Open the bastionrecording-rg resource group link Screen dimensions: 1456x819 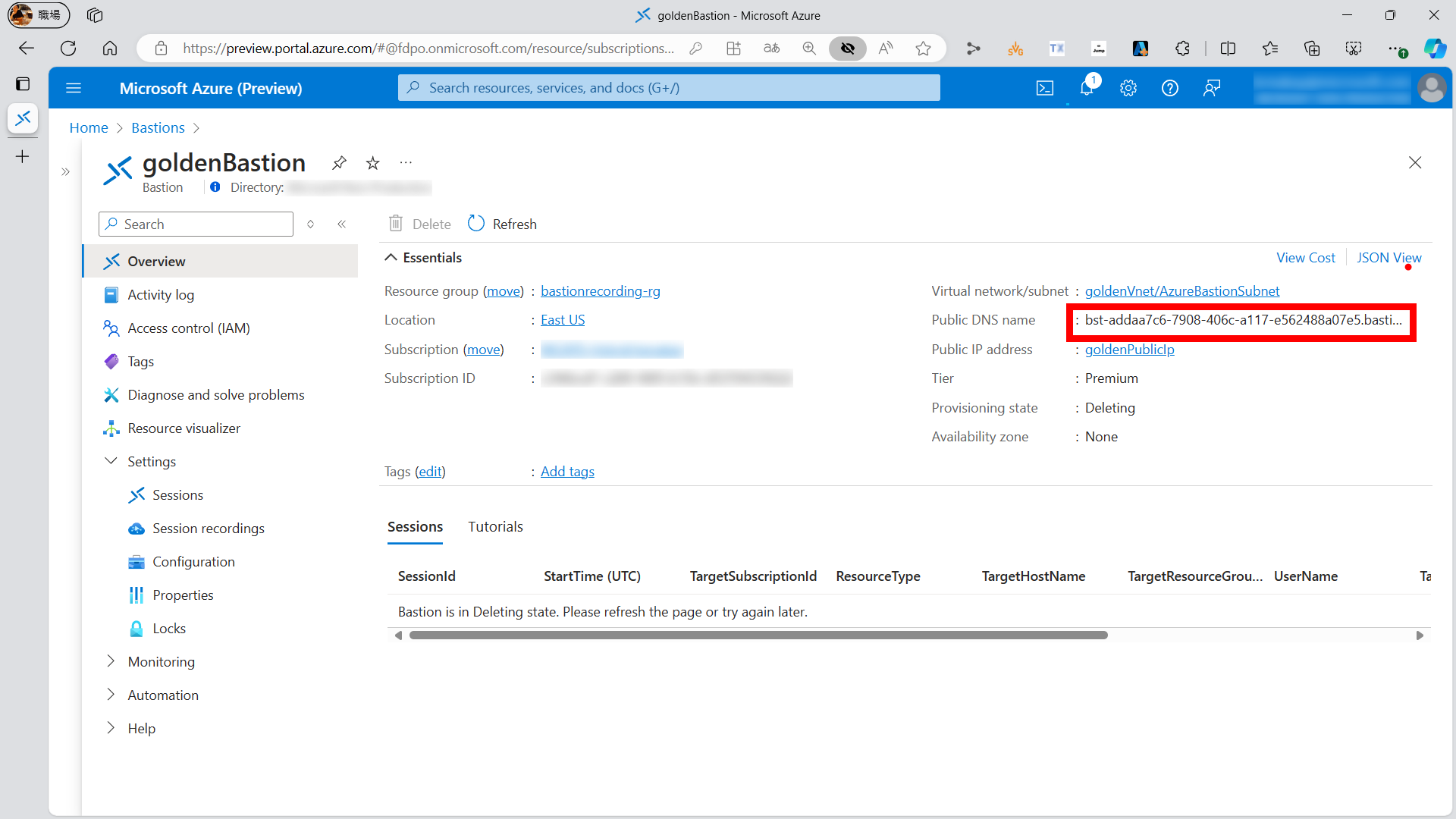pyautogui.click(x=600, y=290)
